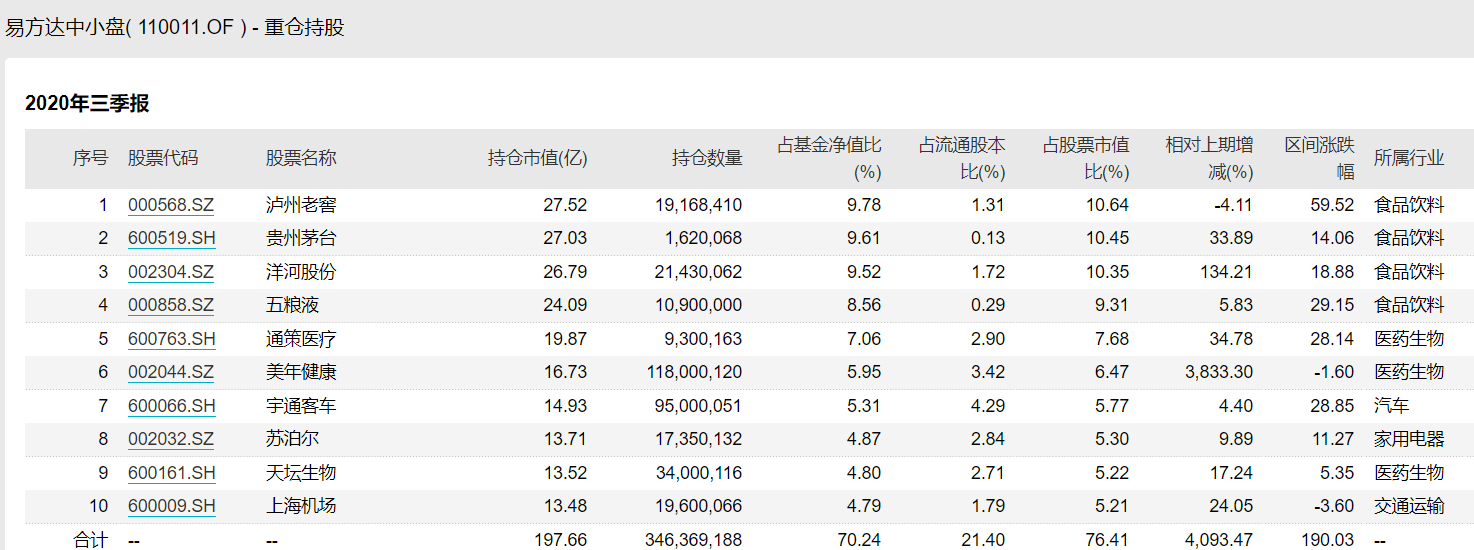Viewport: 1474px width, 550px height.
Task: Sort by 持仓市值(亿) column header
Action: point(537,158)
